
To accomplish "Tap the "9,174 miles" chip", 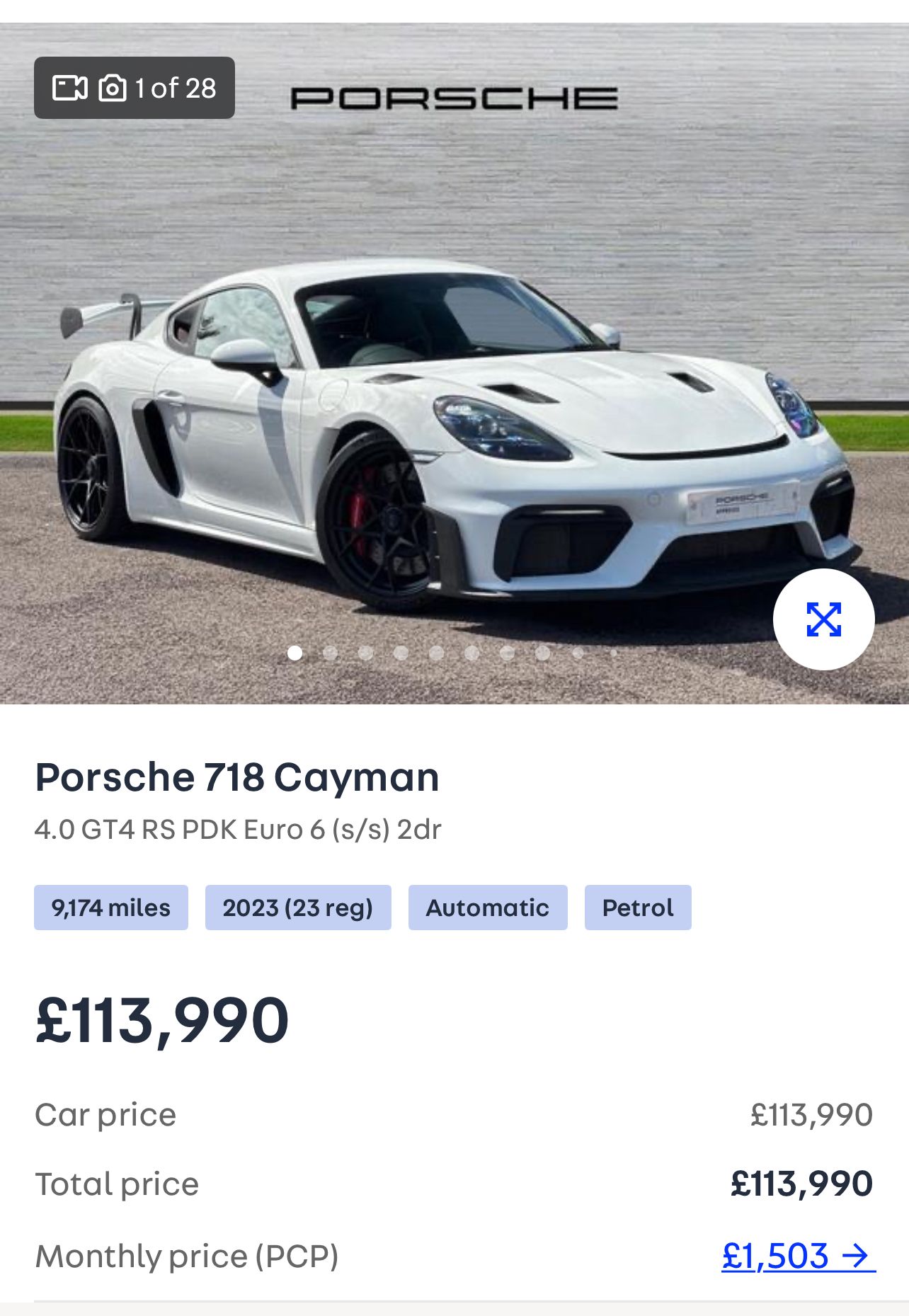I will pyautogui.click(x=111, y=908).
